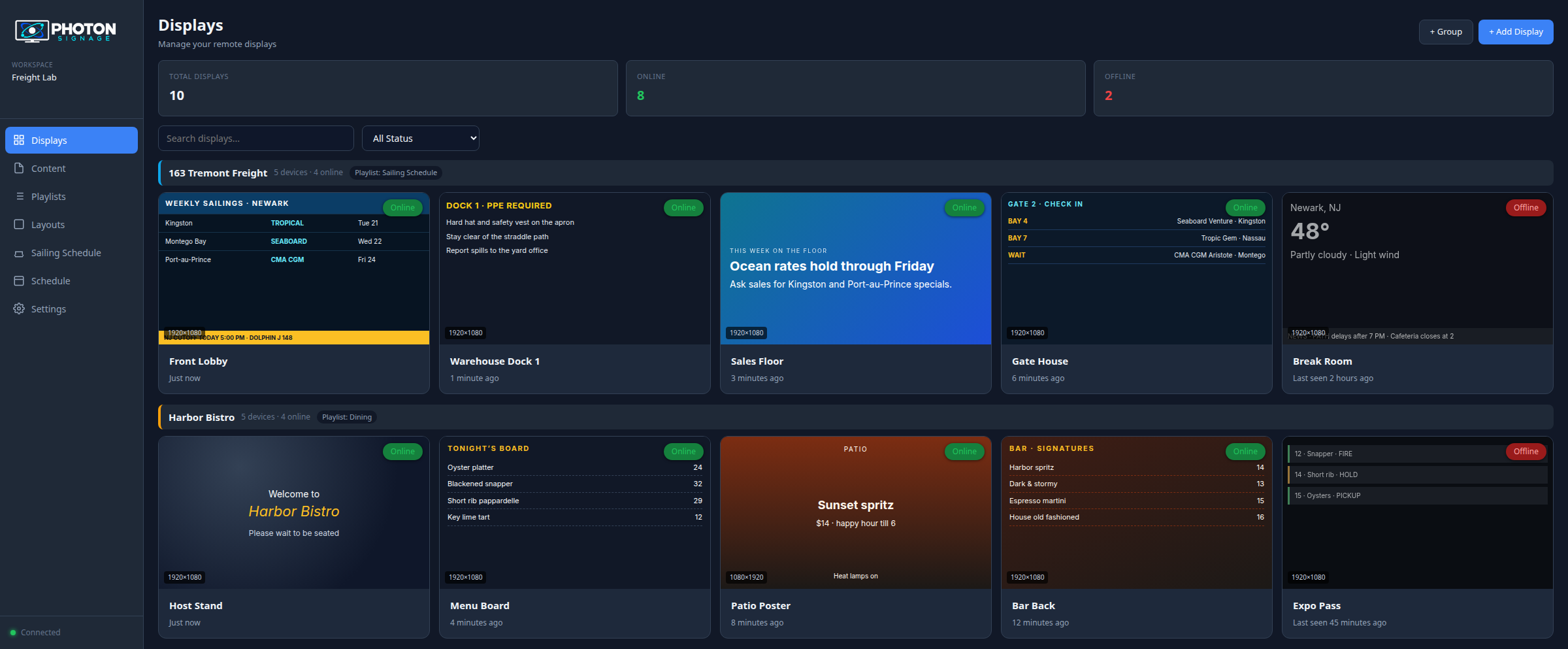Click the + Group button

click(x=1445, y=31)
